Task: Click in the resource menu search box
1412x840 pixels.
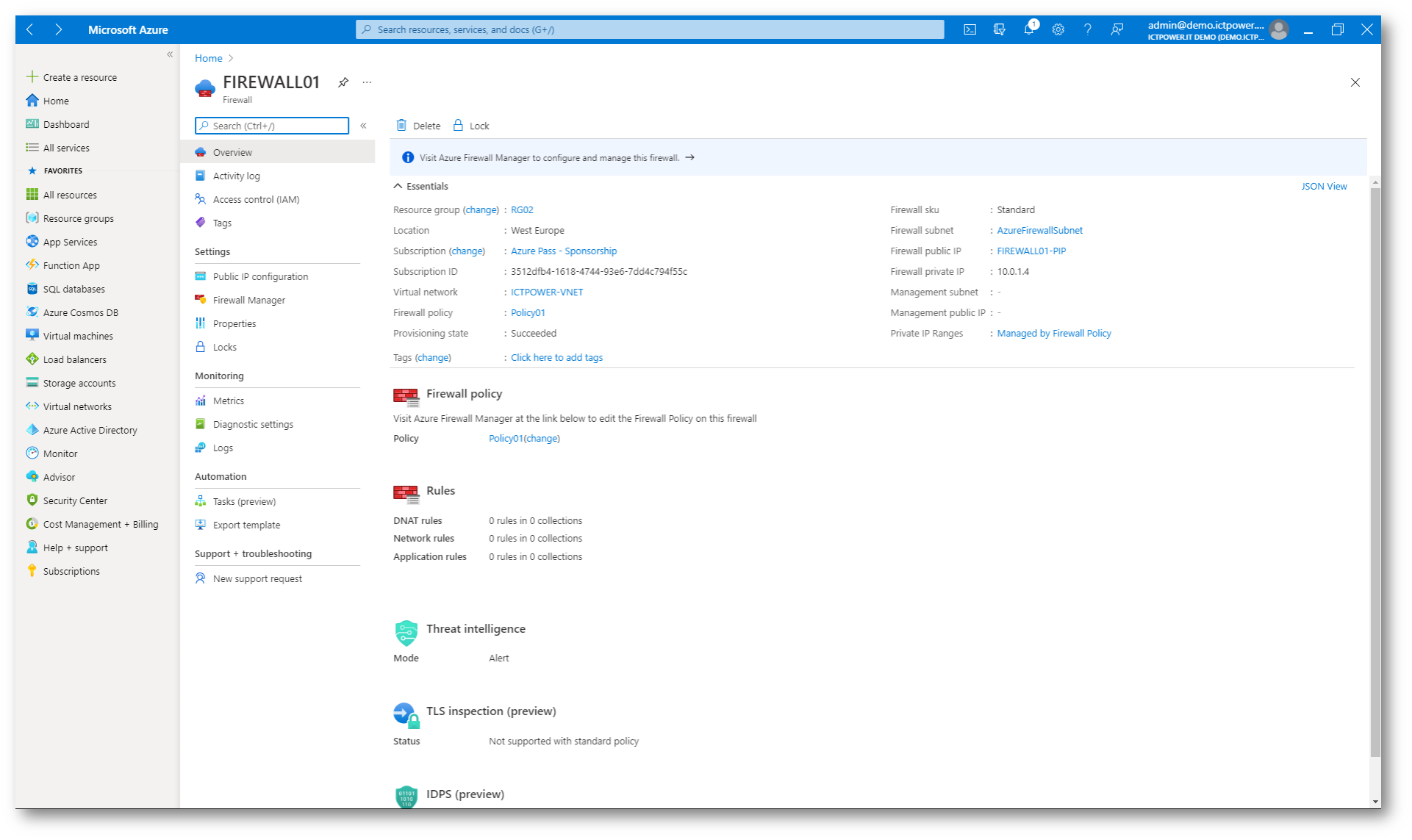Action: pyautogui.click(x=272, y=126)
